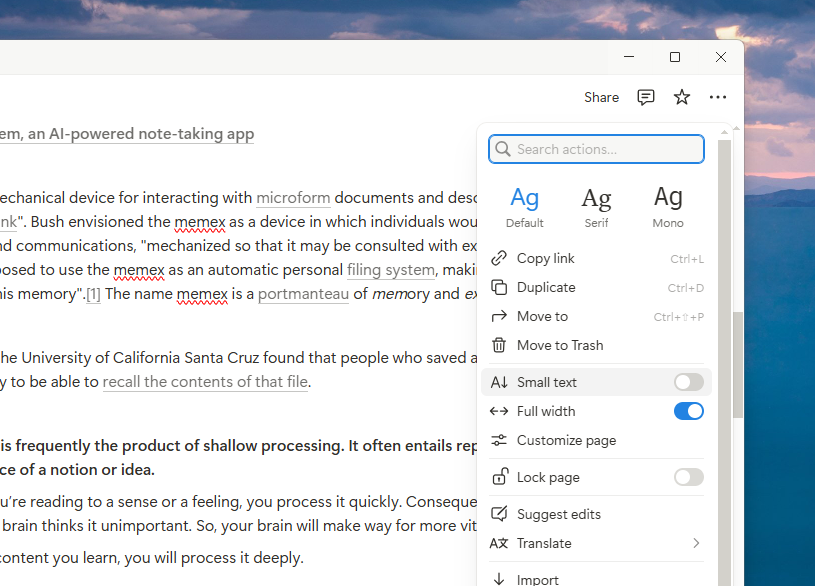This screenshot has width=815, height=586.
Task: Click the Copy link chain icon
Action: coord(499,258)
